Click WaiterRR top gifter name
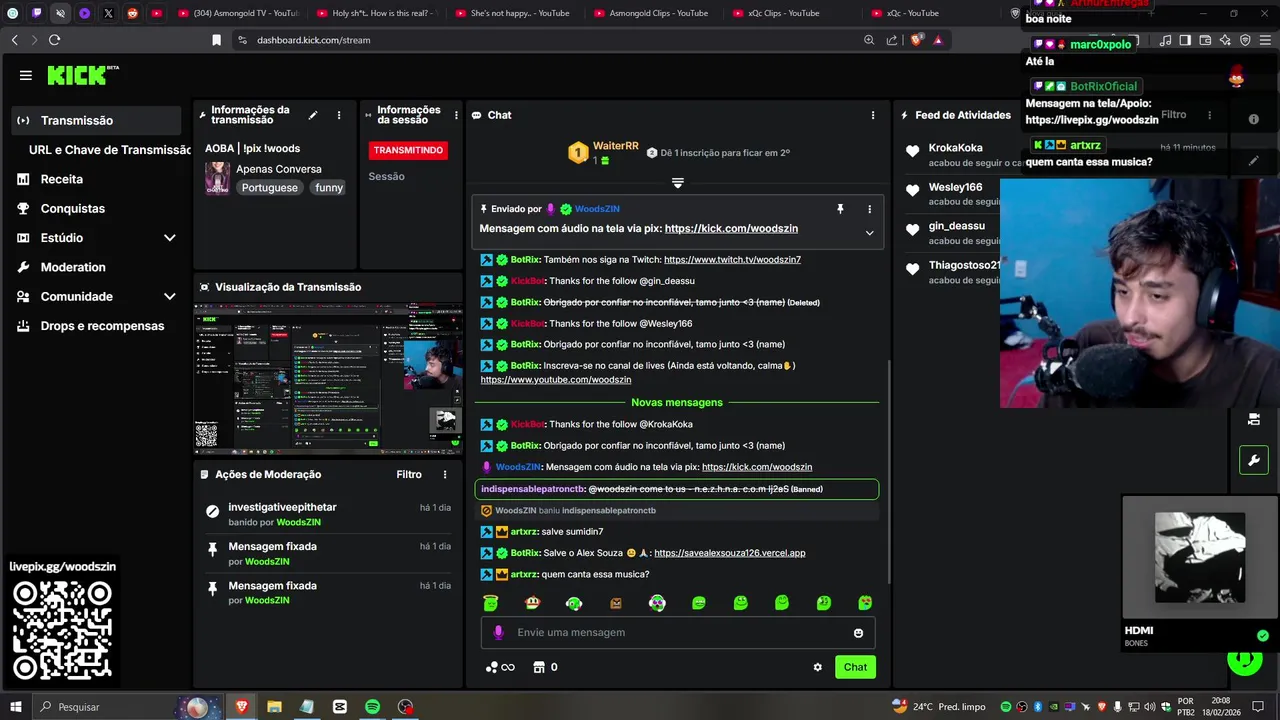1280x720 pixels. 616,146
